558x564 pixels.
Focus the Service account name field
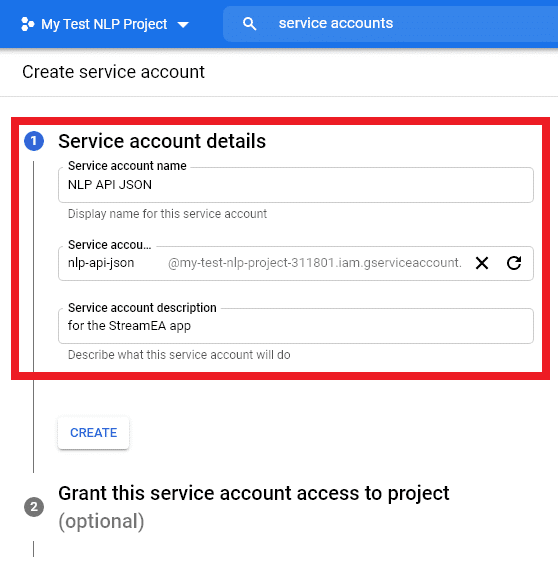point(296,185)
